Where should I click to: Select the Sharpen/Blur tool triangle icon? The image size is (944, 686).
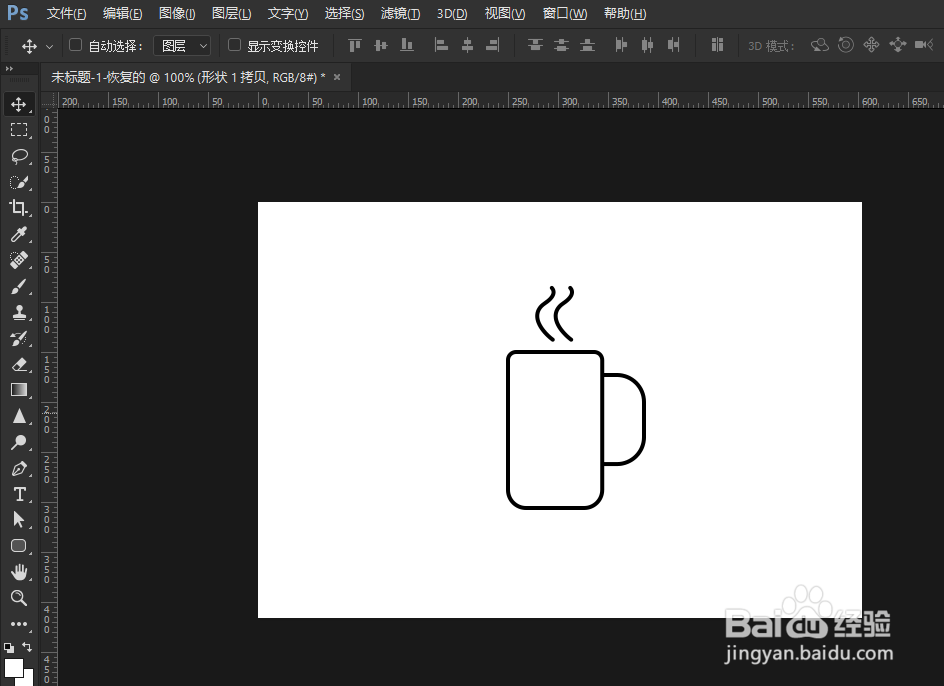click(x=19, y=416)
